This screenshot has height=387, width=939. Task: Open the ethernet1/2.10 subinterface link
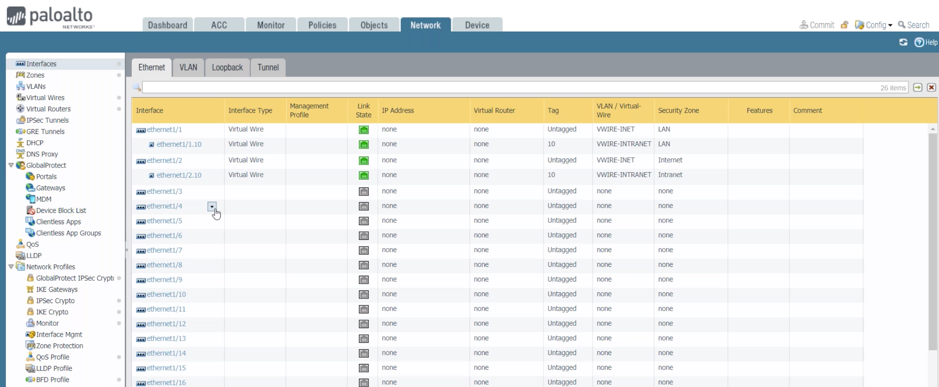click(178, 176)
